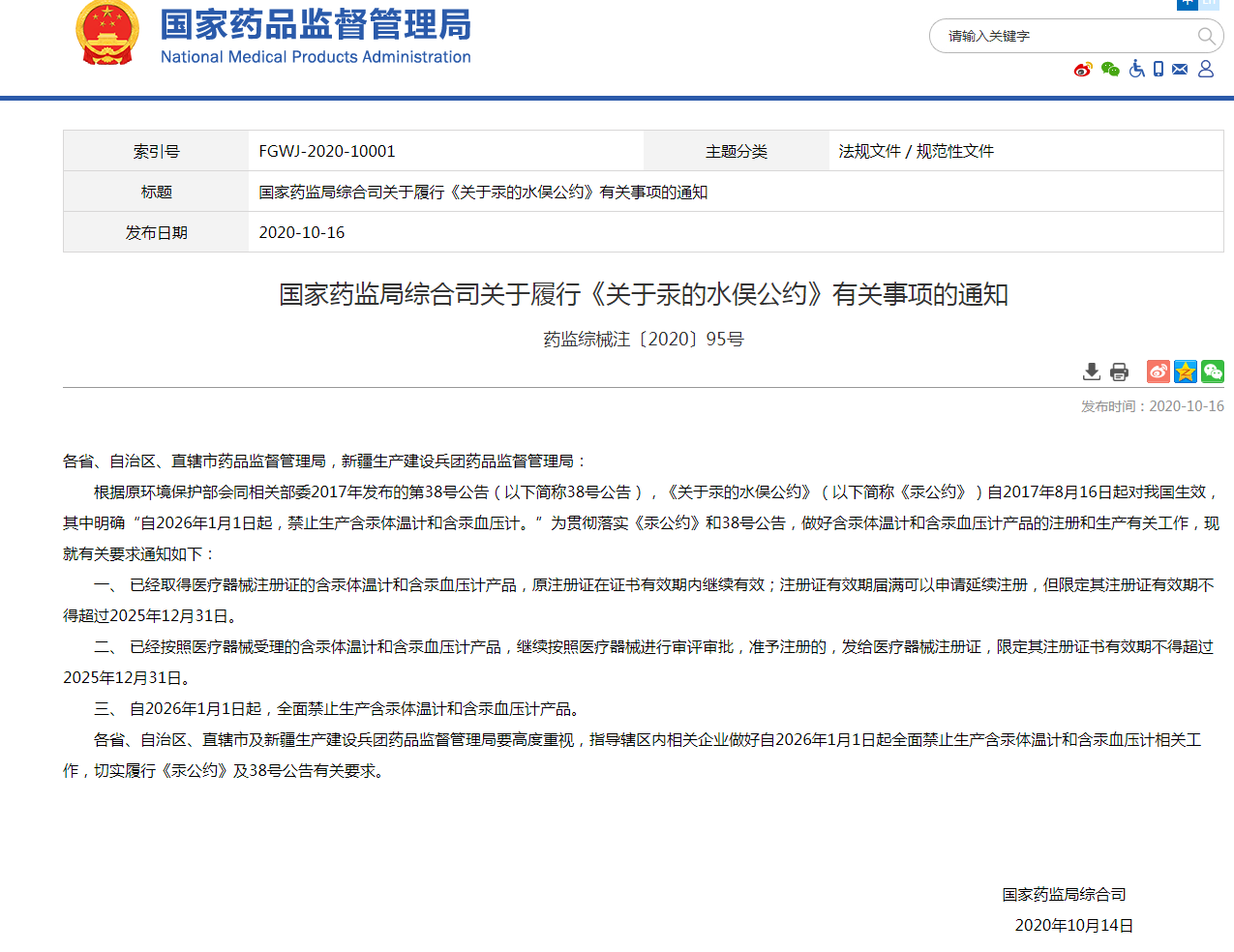This screenshot has width=1234, height=952.
Task: Click the signing date 2020年10月14日
Action: 1074,926
